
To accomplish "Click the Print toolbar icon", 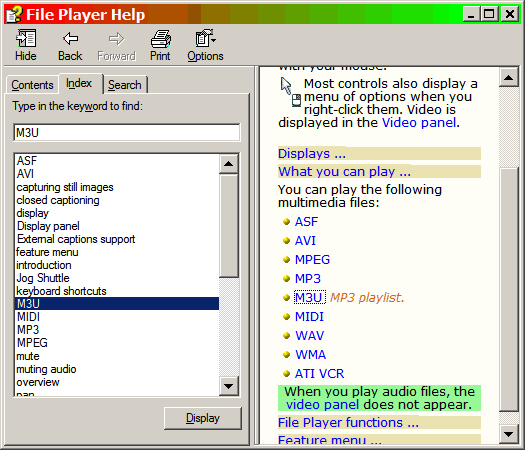I will [160, 39].
